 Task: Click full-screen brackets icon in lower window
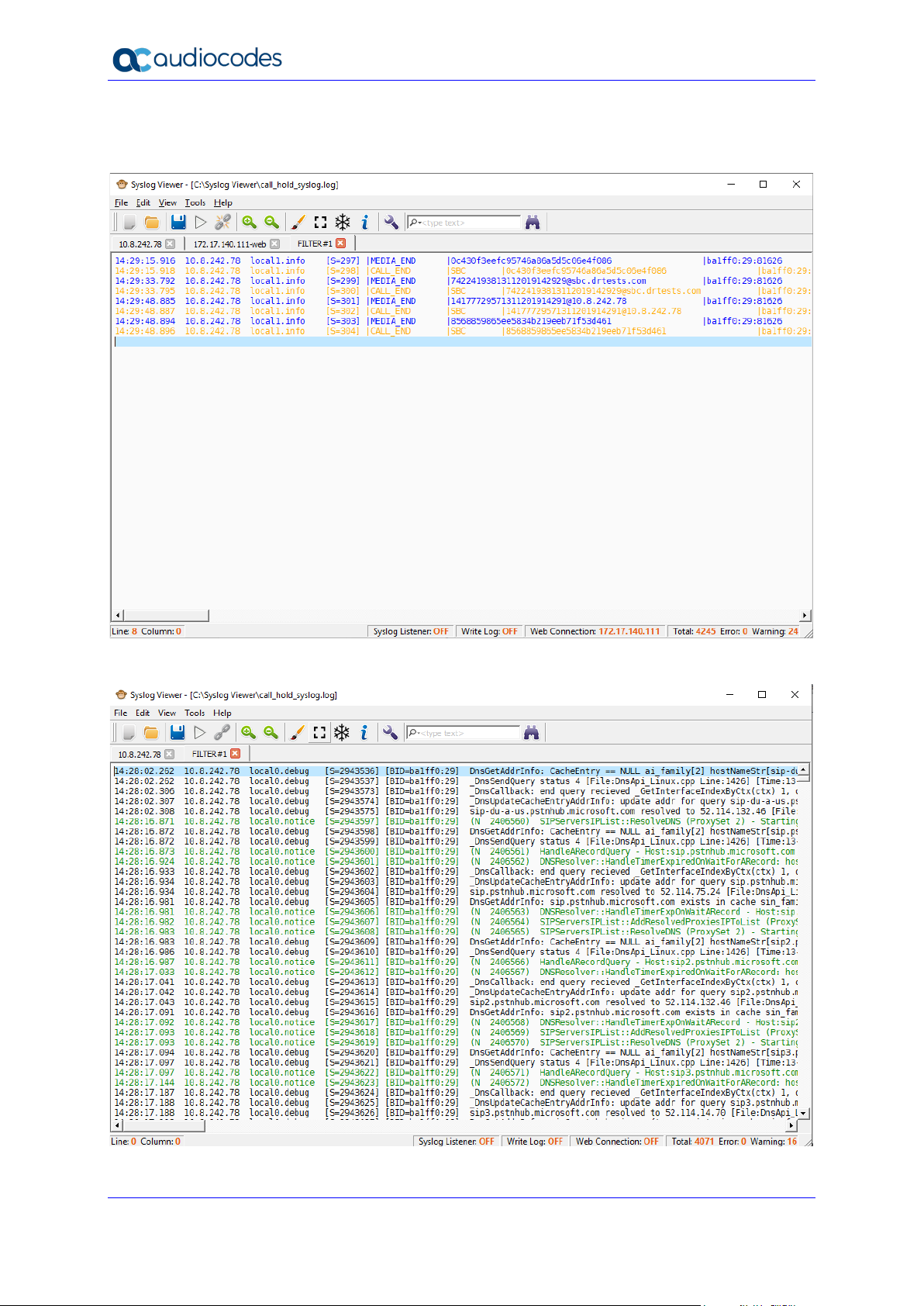pyautogui.click(x=319, y=733)
